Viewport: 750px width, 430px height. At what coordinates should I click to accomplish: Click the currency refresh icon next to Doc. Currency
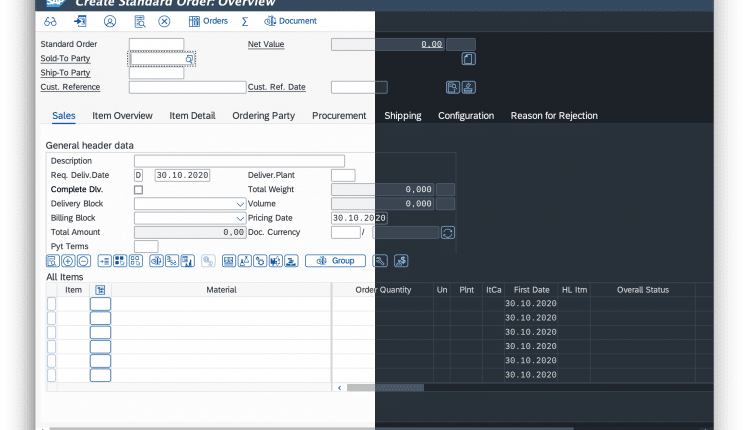[448, 232]
